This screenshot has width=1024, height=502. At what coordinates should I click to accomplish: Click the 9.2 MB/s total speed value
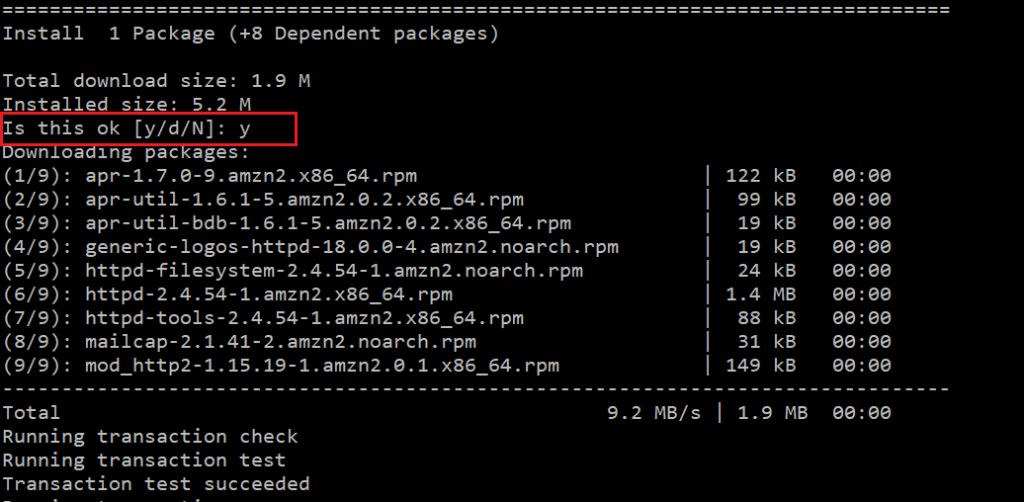pyautogui.click(x=654, y=413)
